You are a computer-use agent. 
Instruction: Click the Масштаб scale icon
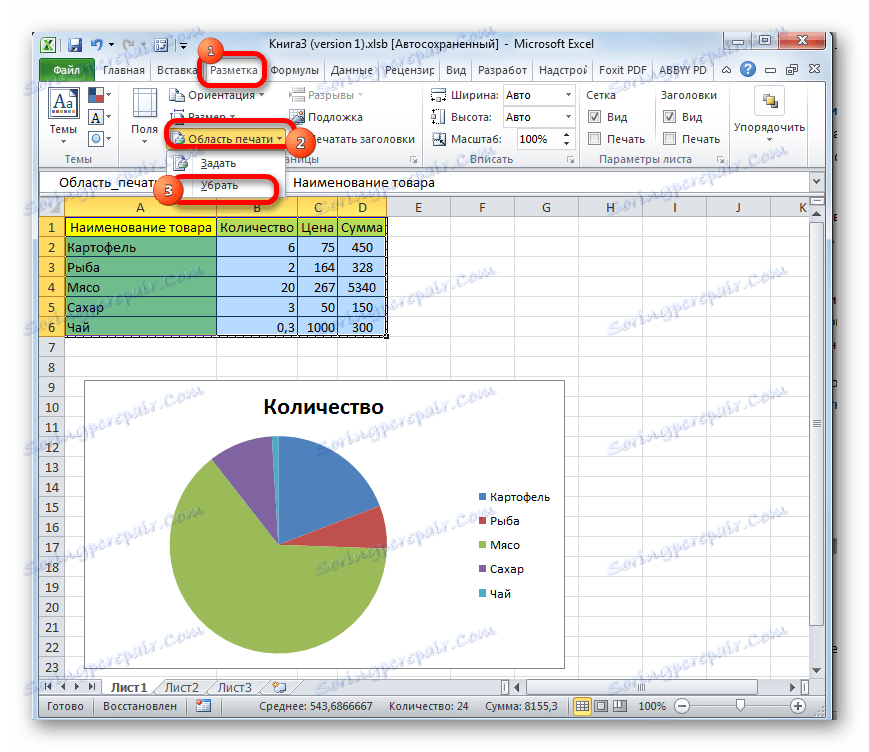click(x=438, y=139)
